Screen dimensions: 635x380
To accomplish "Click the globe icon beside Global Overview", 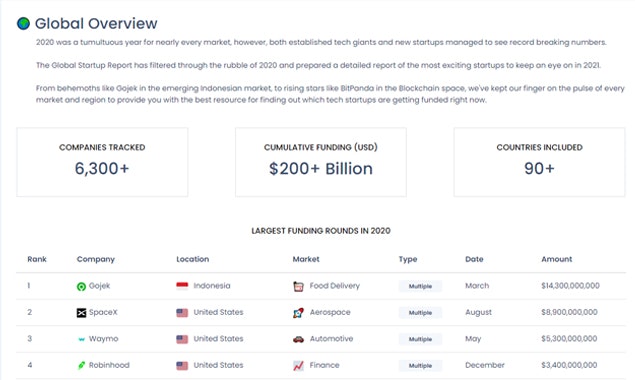I will [23, 23].
